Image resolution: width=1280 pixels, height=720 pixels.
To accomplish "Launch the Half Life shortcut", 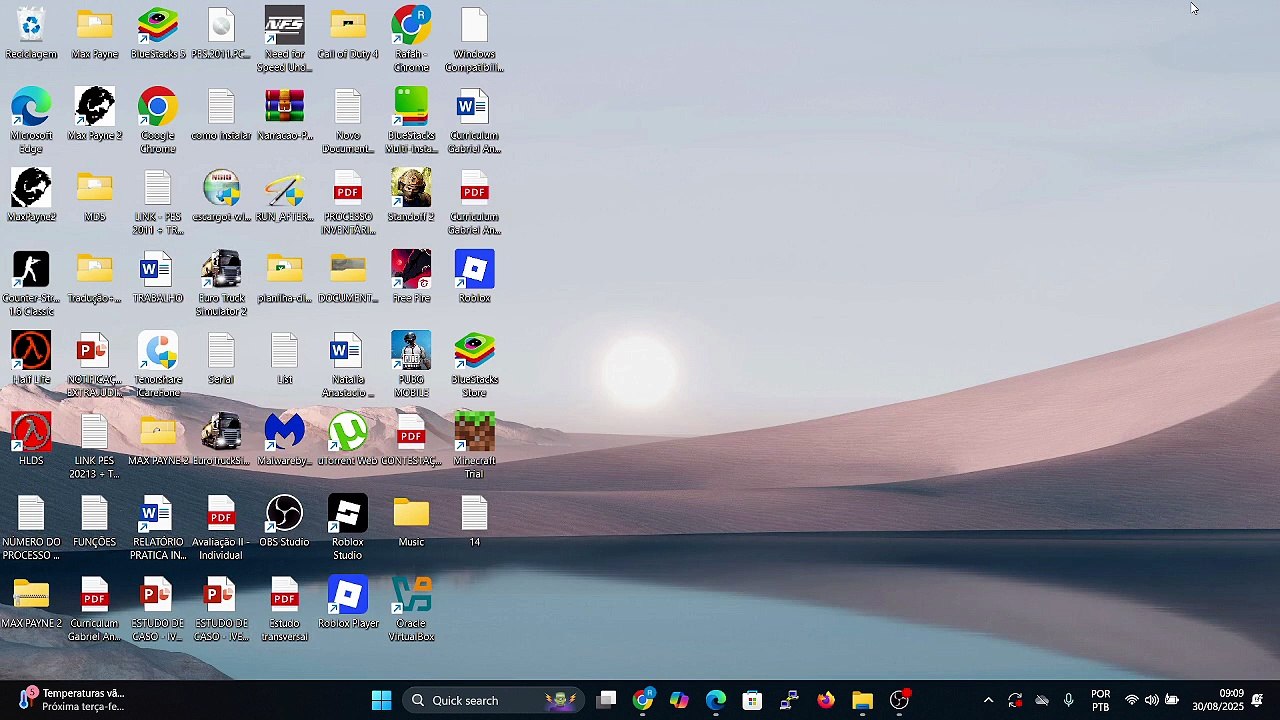I will point(31,359).
